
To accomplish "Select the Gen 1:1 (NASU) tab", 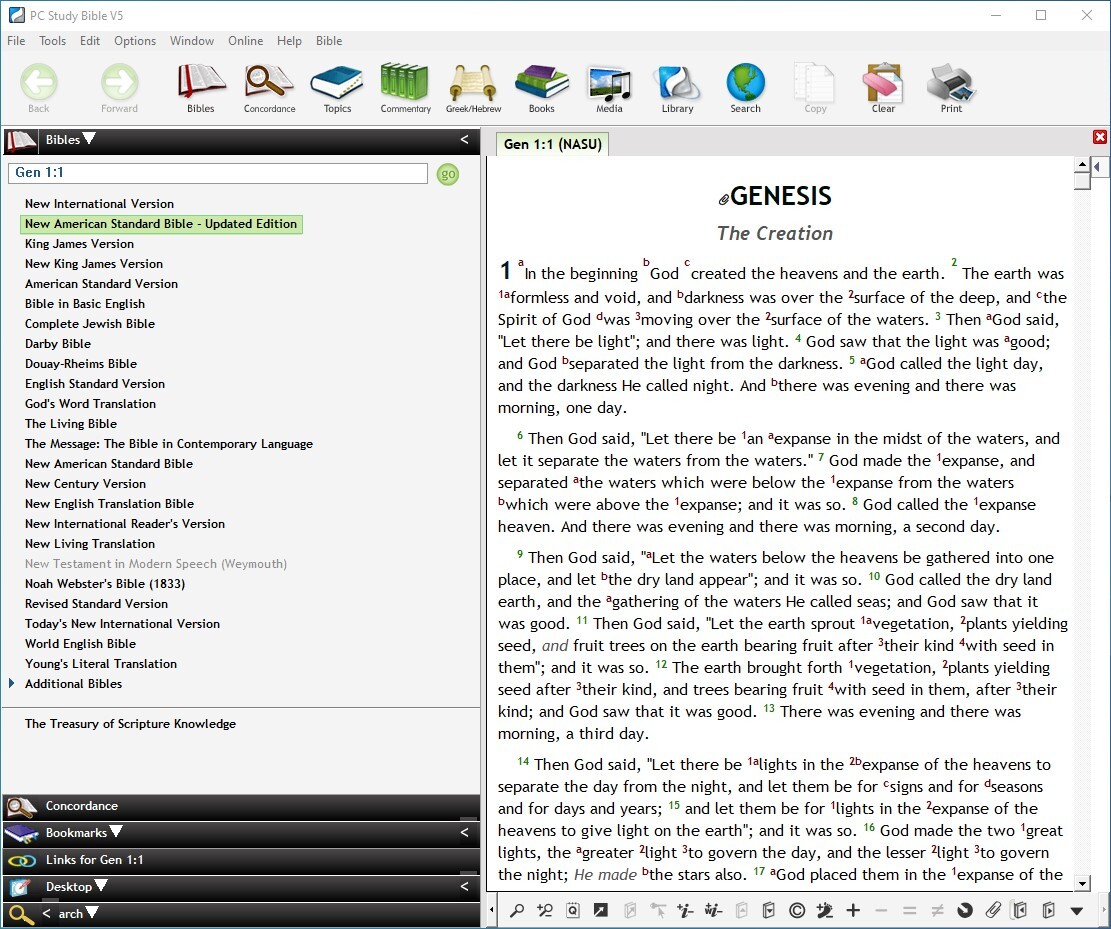I will tap(553, 144).
